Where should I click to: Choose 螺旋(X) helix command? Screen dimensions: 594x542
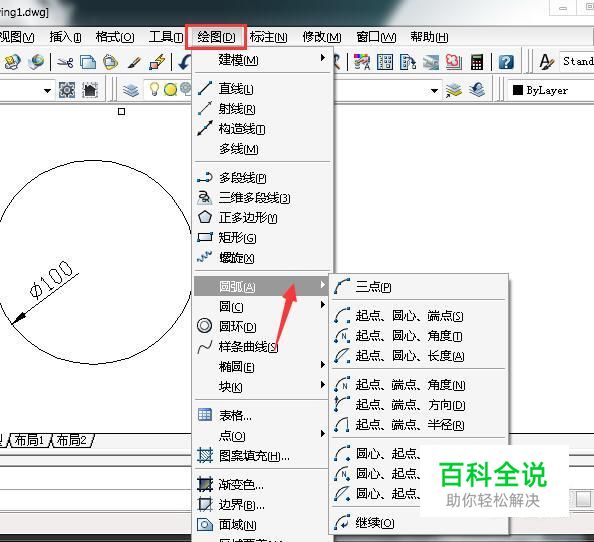262,258
